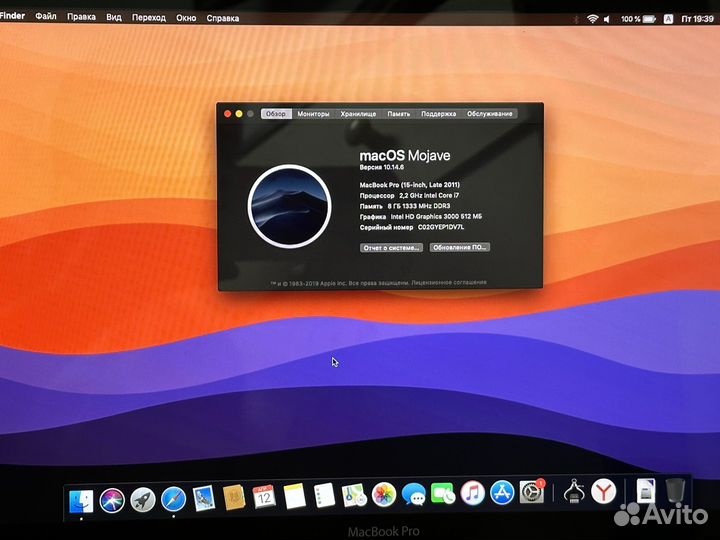
Task: Open Messages speech bubble icon
Action: 413,495
